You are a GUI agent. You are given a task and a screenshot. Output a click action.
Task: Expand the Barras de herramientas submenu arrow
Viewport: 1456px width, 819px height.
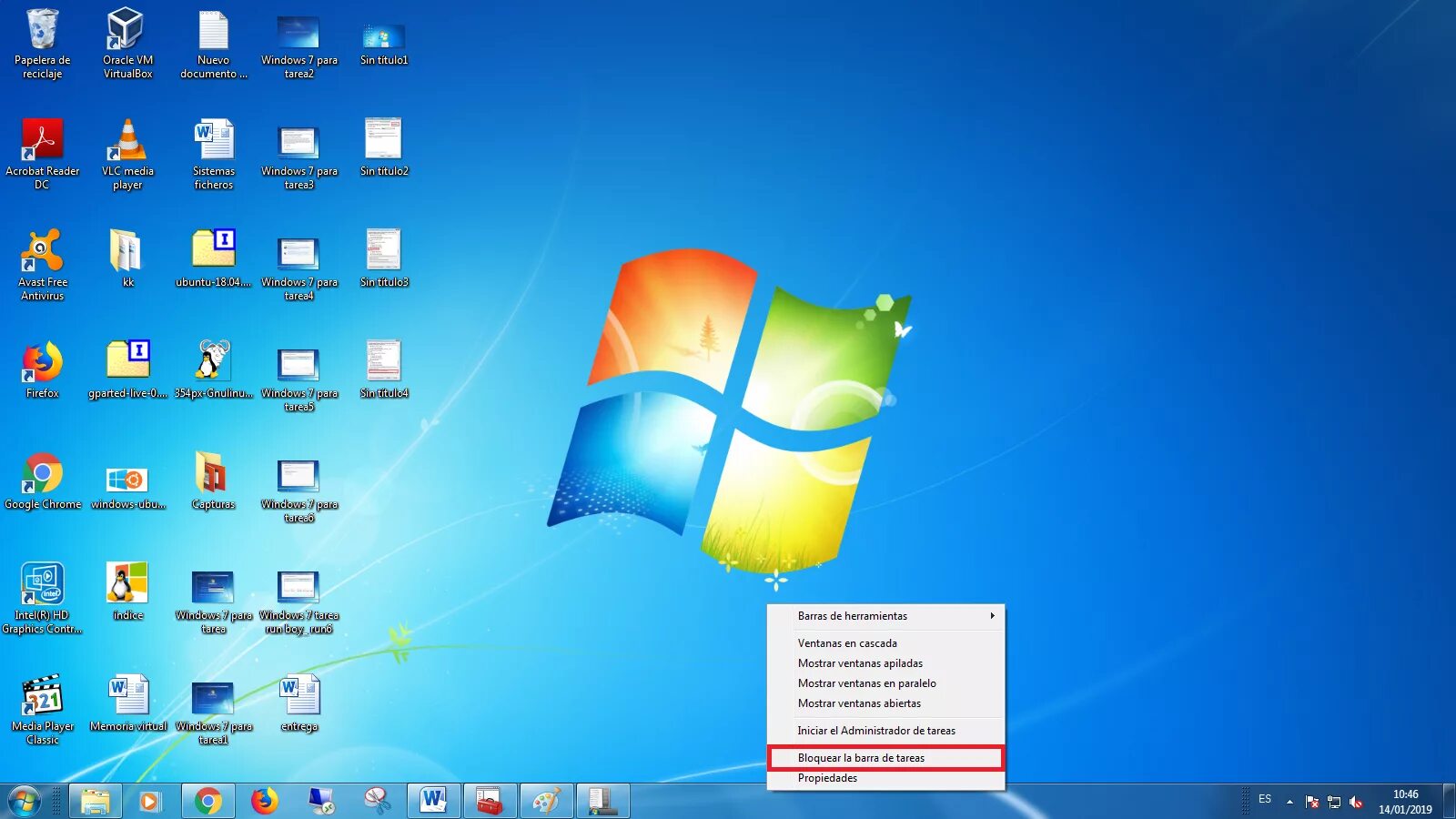click(993, 616)
